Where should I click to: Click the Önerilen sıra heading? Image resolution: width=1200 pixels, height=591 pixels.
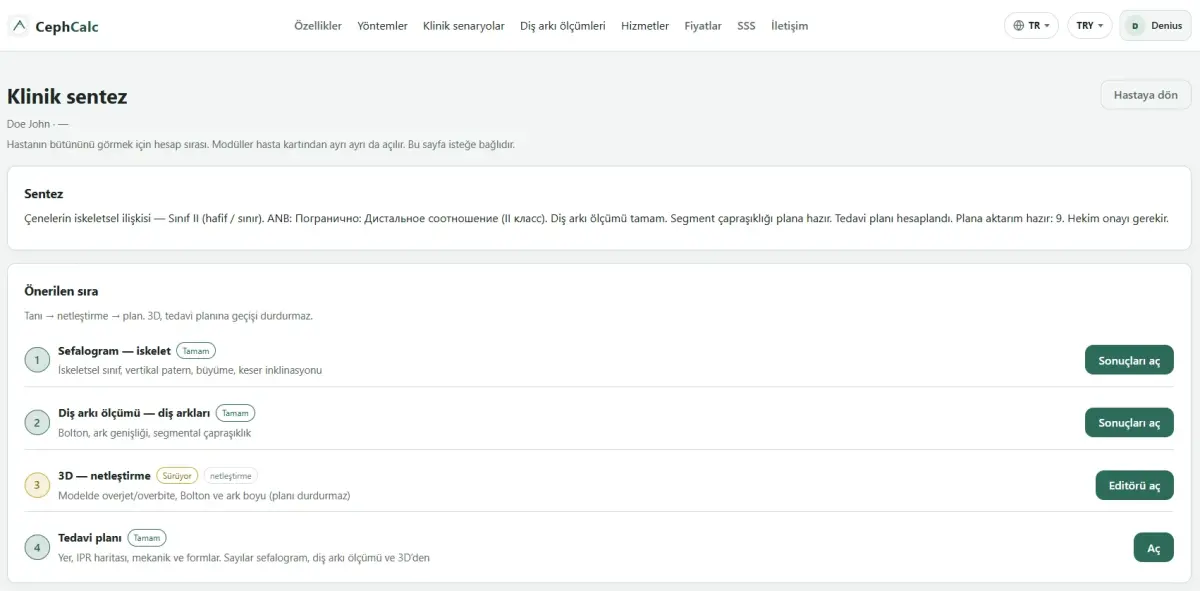tap(61, 291)
